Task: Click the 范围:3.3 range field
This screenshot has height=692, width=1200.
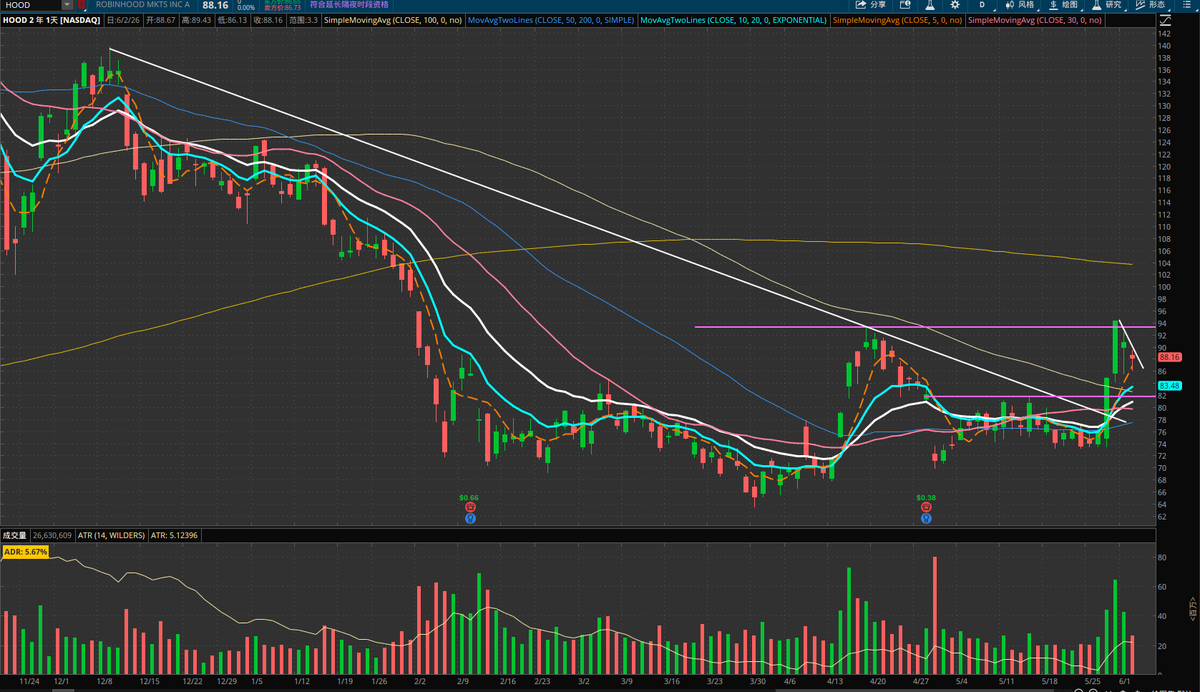Action: tap(304, 20)
